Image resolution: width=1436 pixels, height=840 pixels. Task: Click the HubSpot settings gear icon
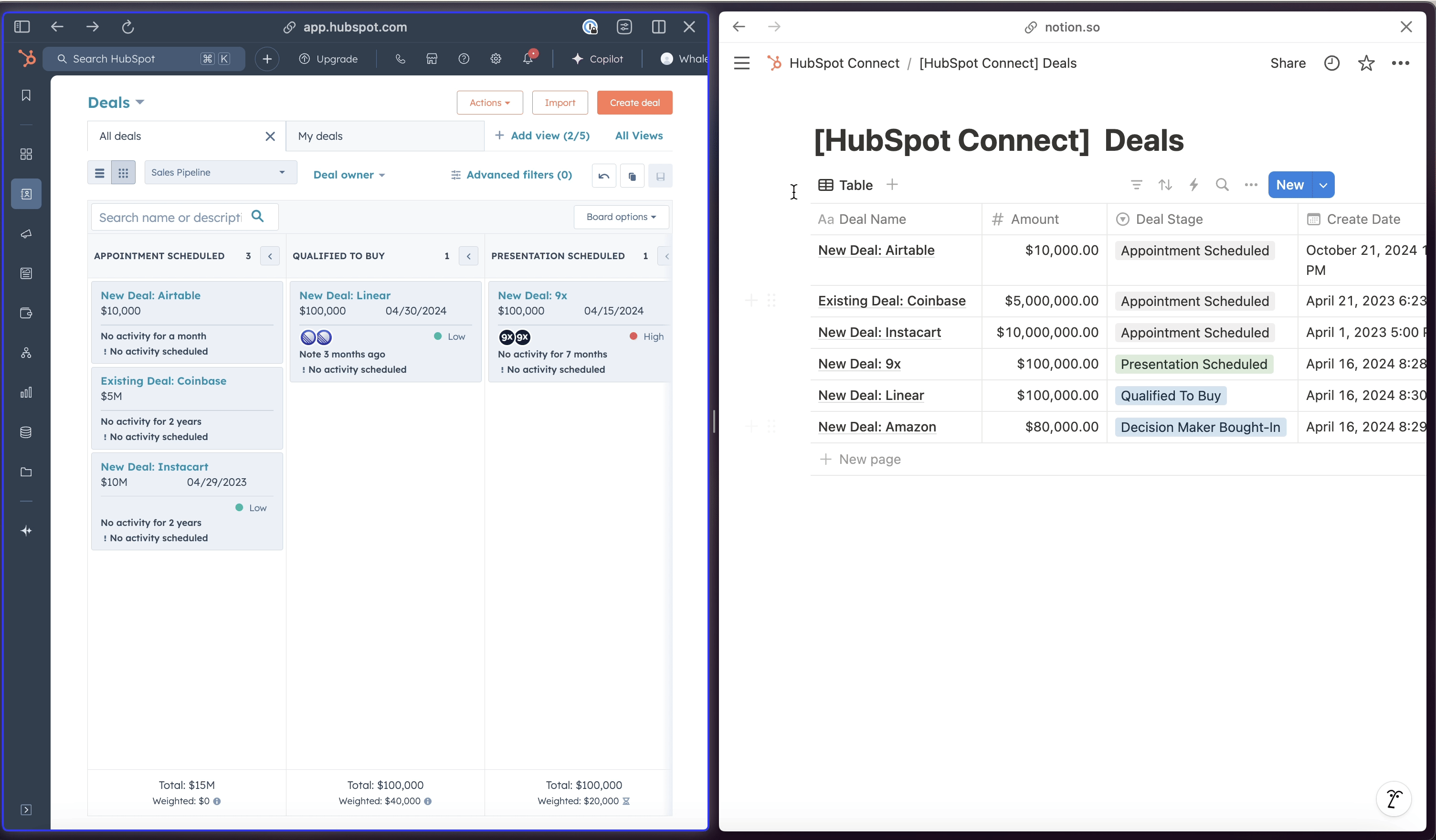pyautogui.click(x=496, y=59)
